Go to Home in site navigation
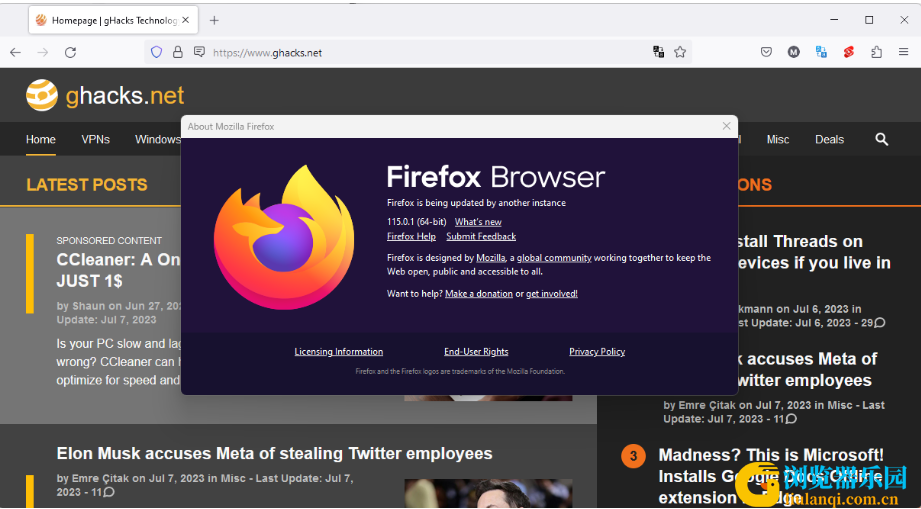The width and height of the screenshot is (921, 509). click(41, 139)
